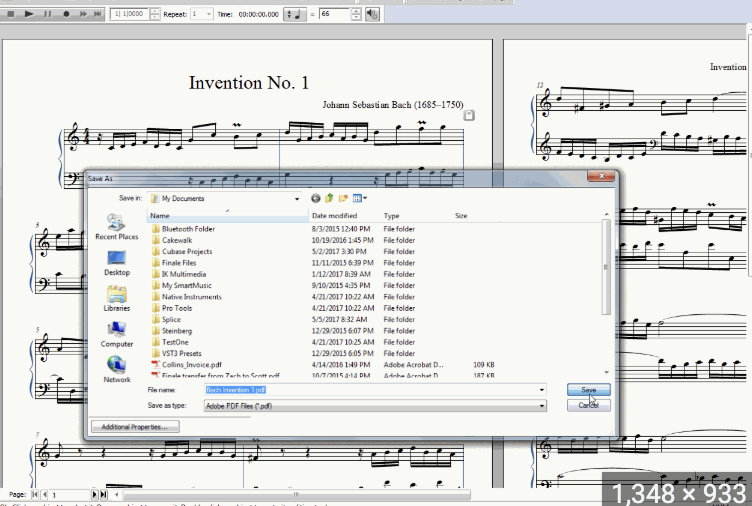752x506 pixels.
Task: Select the My SmartMusic folder
Action: click(x=186, y=285)
